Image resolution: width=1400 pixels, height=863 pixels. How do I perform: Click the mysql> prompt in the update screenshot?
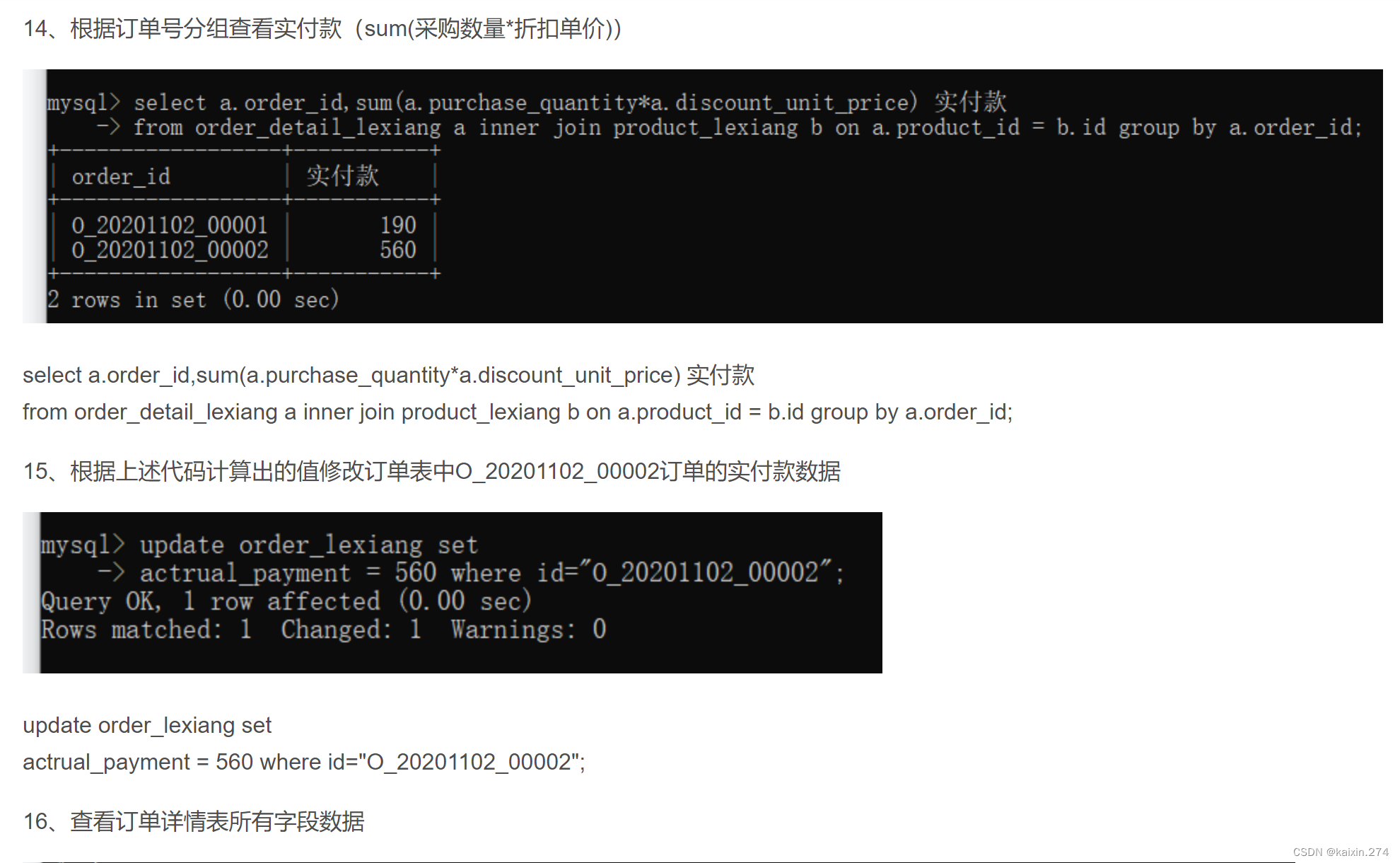(x=83, y=545)
